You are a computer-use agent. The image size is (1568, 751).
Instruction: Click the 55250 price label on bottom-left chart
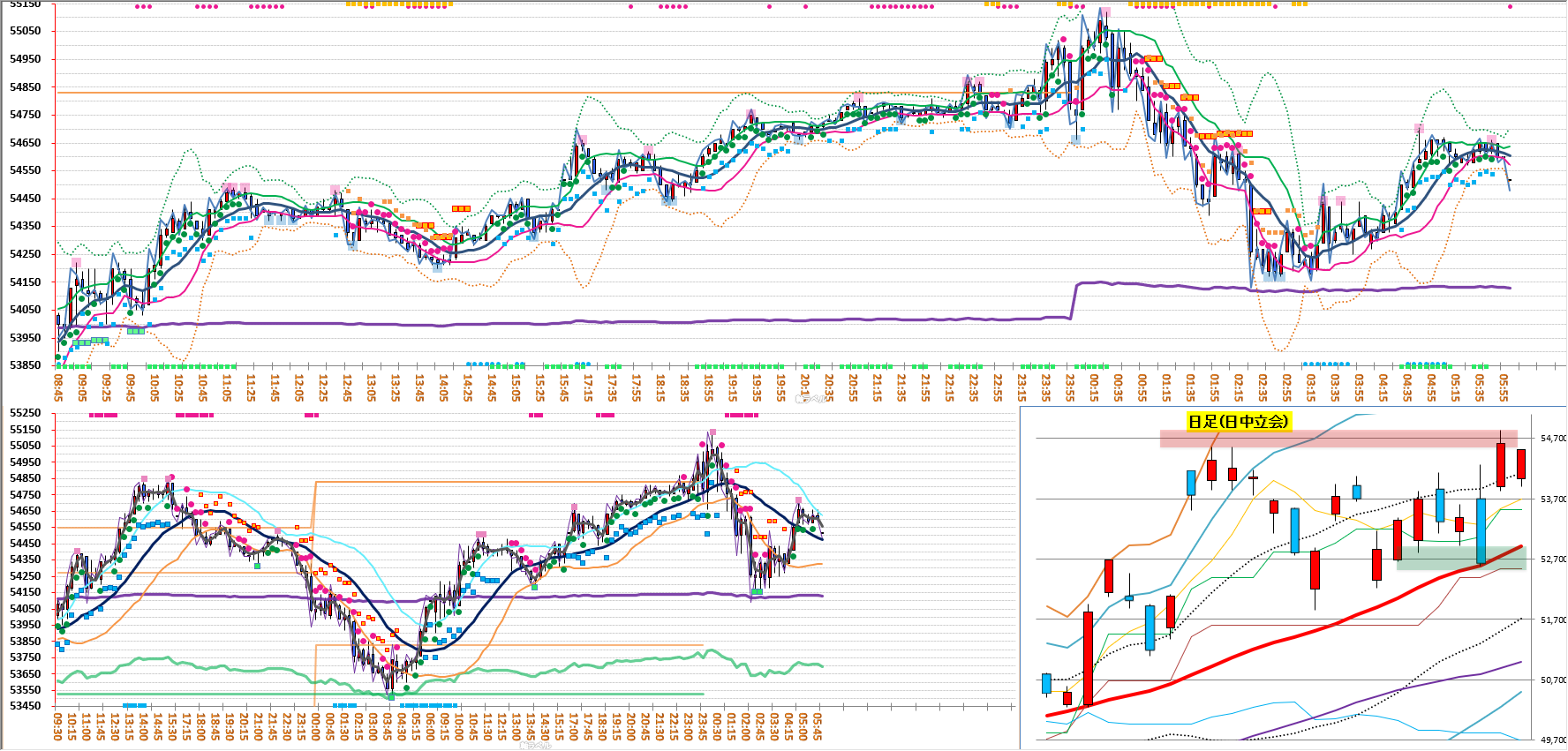[25, 413]
